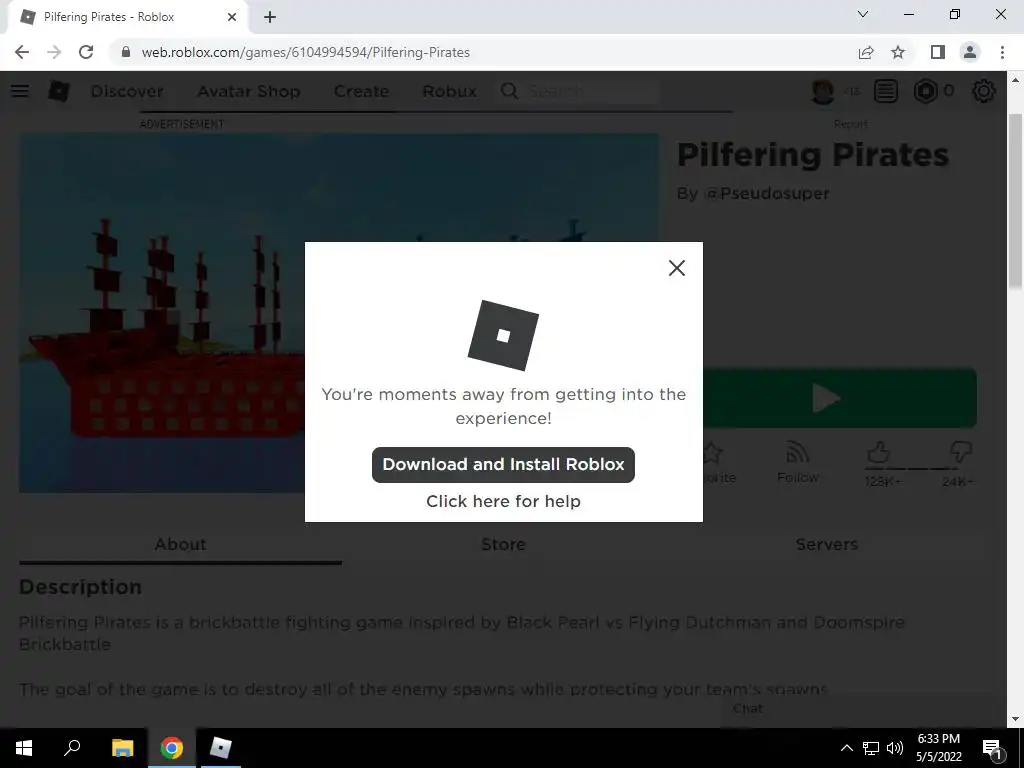Open the settings gear icon
The image size is (1024, 768).
[x=984, y=91]
